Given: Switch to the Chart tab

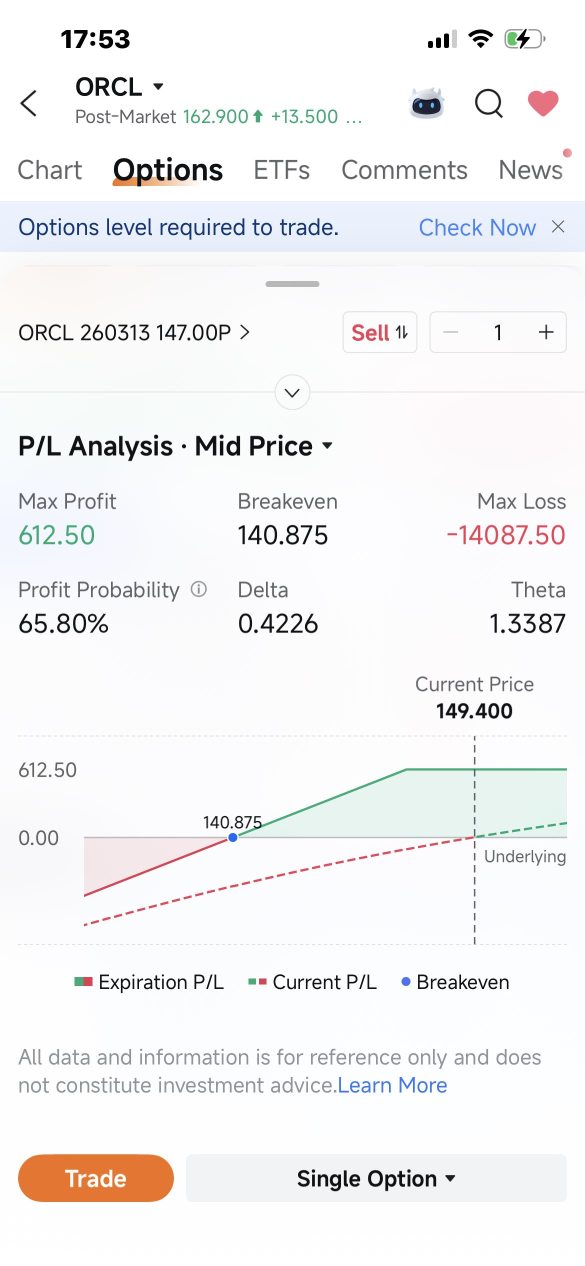Looking at the screenshot, I should click(50, 170).
